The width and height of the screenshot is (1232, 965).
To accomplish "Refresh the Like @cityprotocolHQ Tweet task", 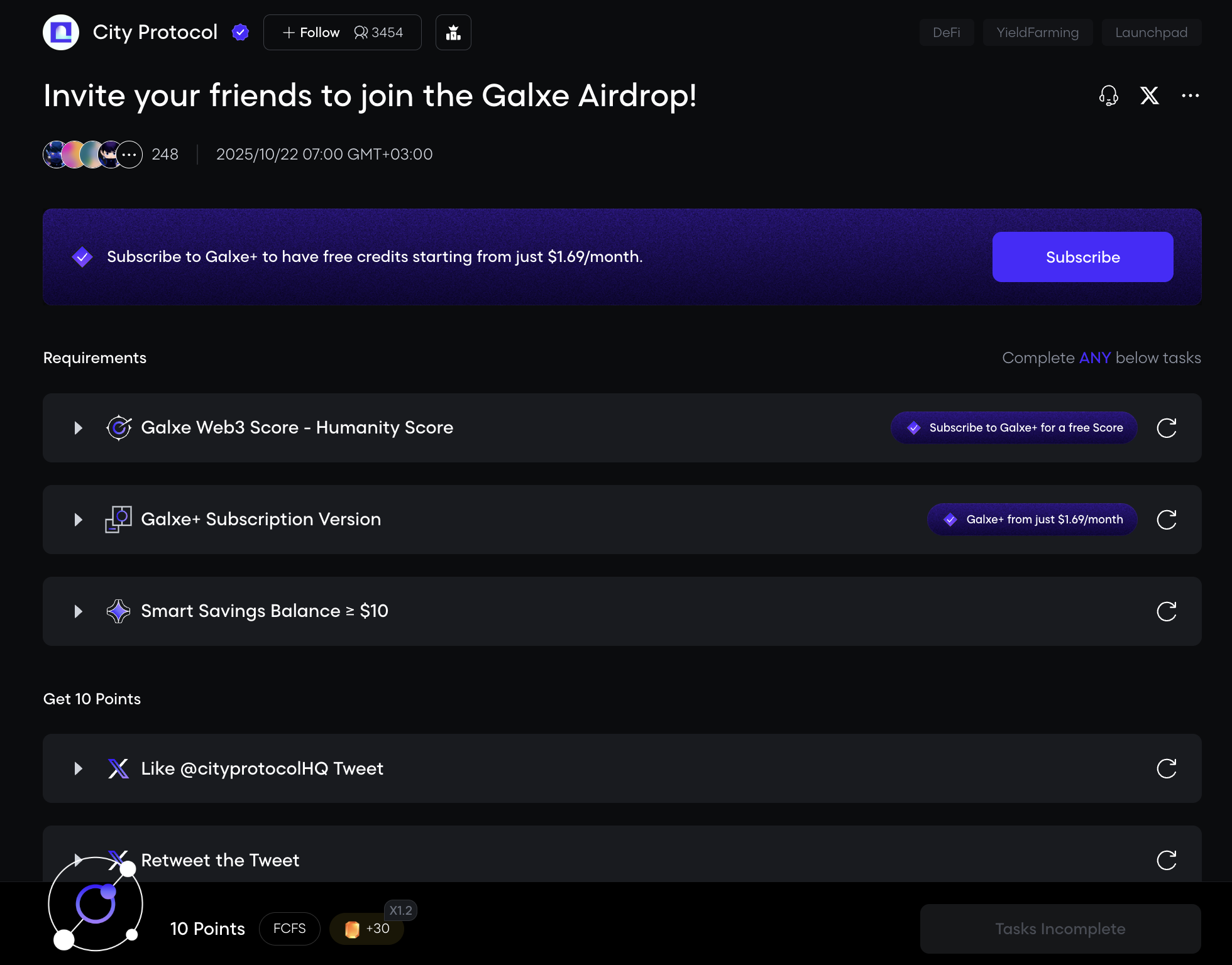I will tap(1167, 768).
